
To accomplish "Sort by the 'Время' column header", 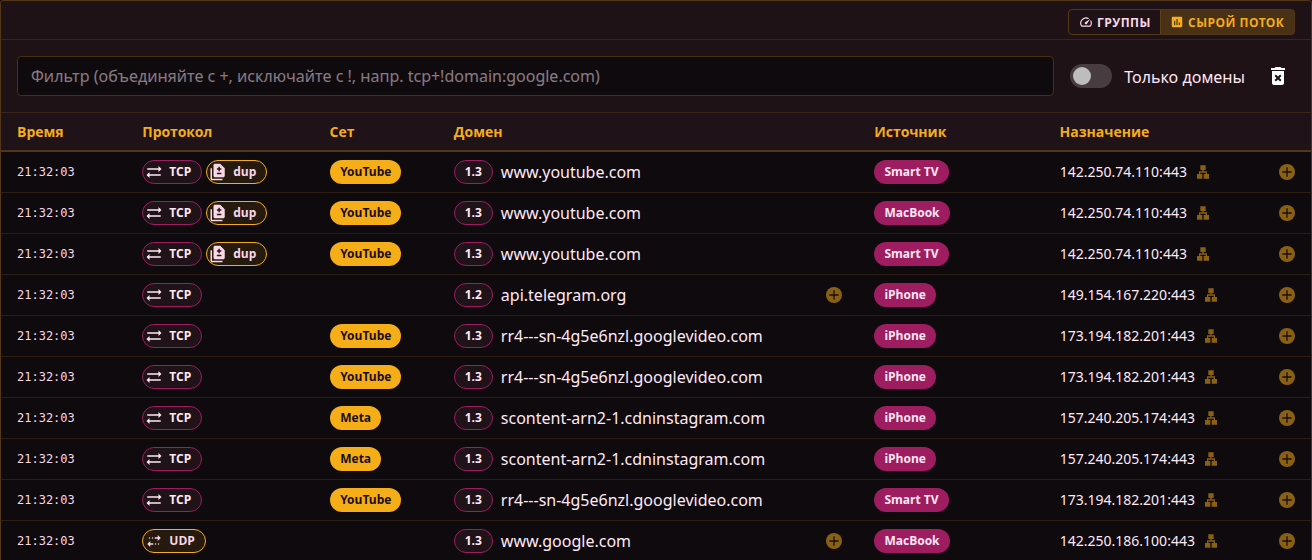I will click(x=40, y=132).
